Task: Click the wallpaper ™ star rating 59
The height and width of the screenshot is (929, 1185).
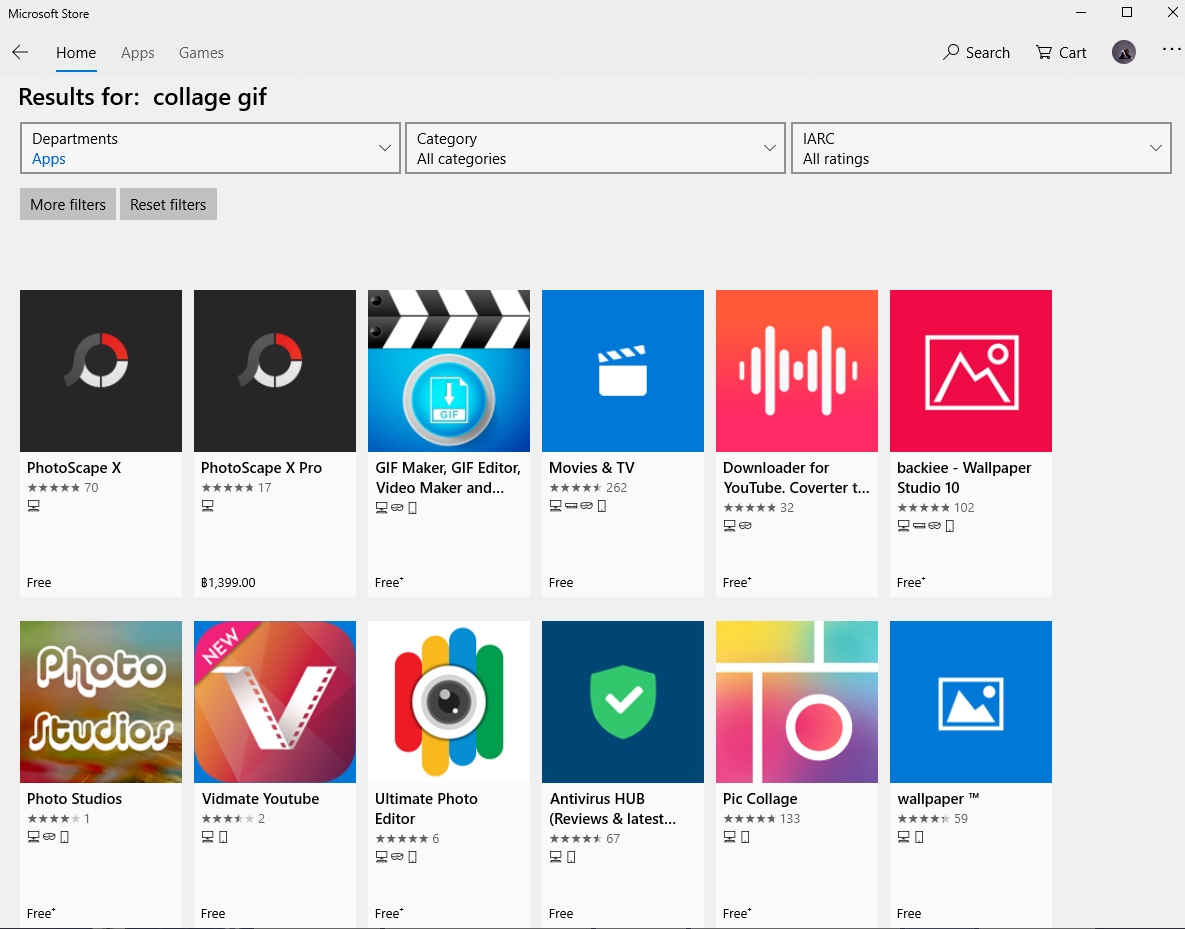Action: pos(933,819)
